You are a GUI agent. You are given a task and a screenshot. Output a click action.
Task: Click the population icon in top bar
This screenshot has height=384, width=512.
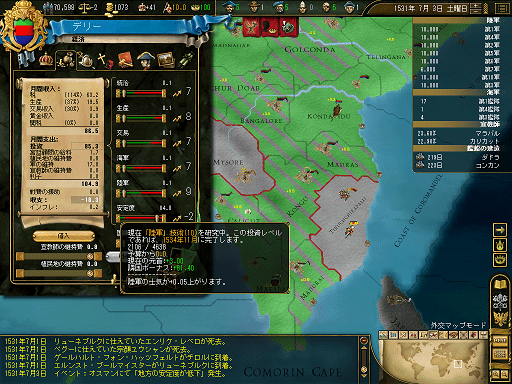click(48, 7)
